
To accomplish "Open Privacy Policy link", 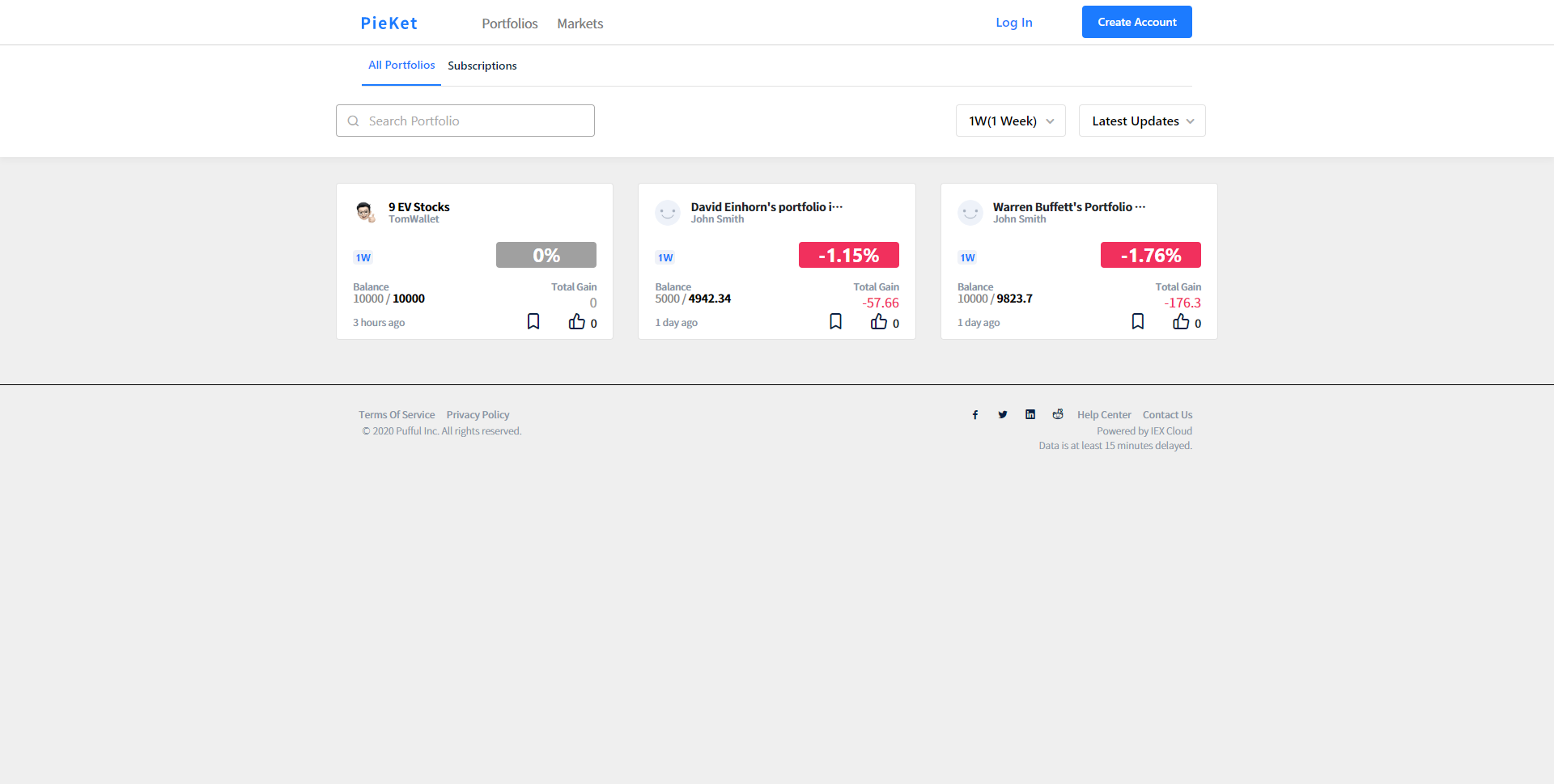I will pos(478,415).
